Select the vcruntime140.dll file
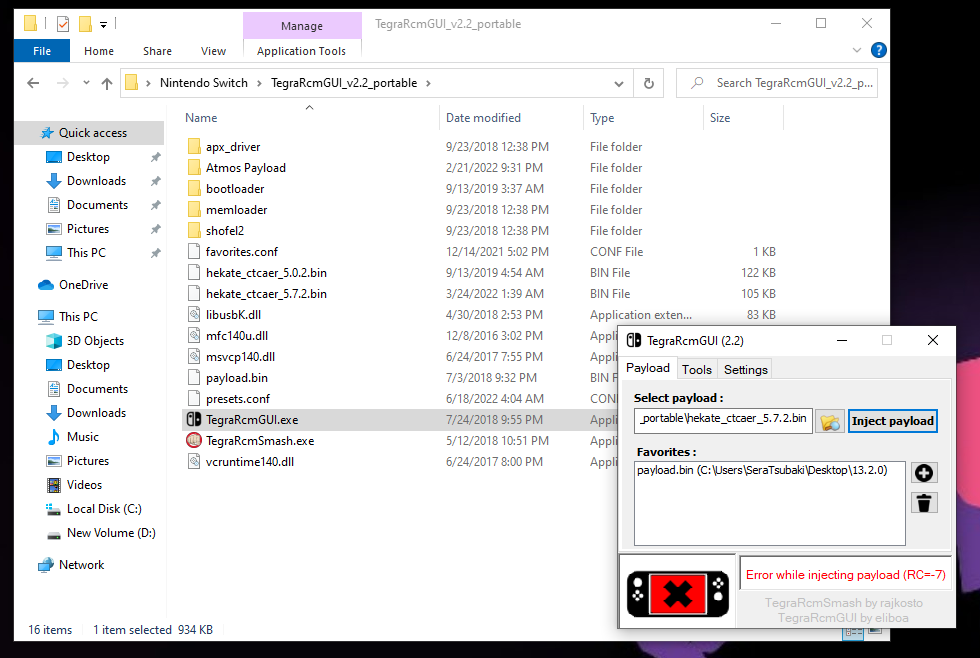Screen dimensions: 980x658 pos(249,462)
